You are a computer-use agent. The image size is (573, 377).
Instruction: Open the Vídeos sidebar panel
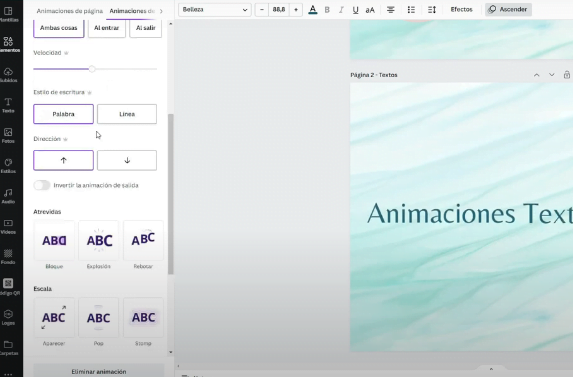(8, 226)
